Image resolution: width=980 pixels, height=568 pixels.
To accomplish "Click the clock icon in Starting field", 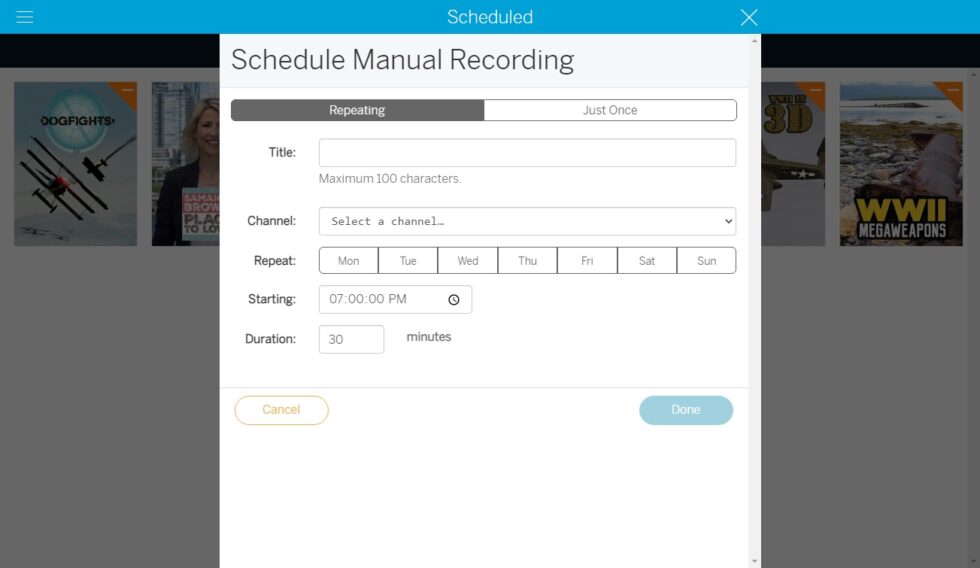I will [x=454, y=300].
